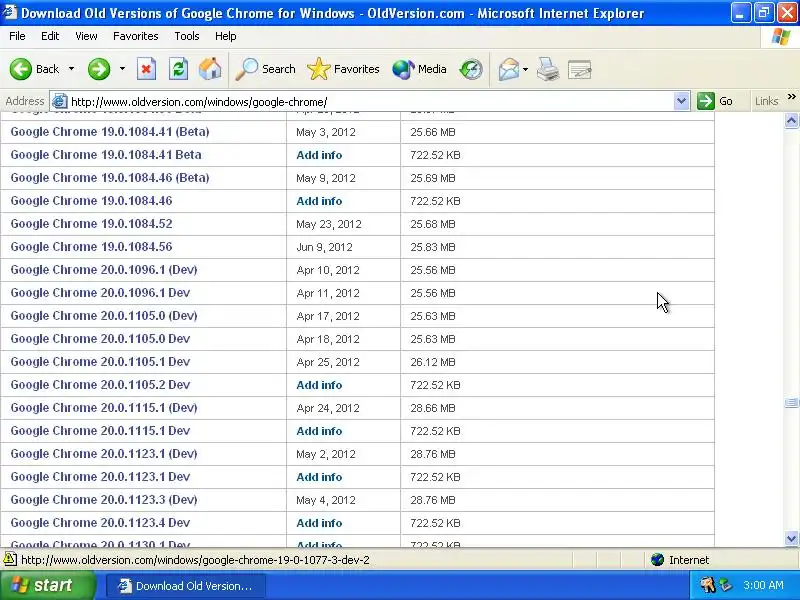This screenshot has height=600, width=800.
Task: Open the Search pane in the toolbar
Action: tap(265, 69)
